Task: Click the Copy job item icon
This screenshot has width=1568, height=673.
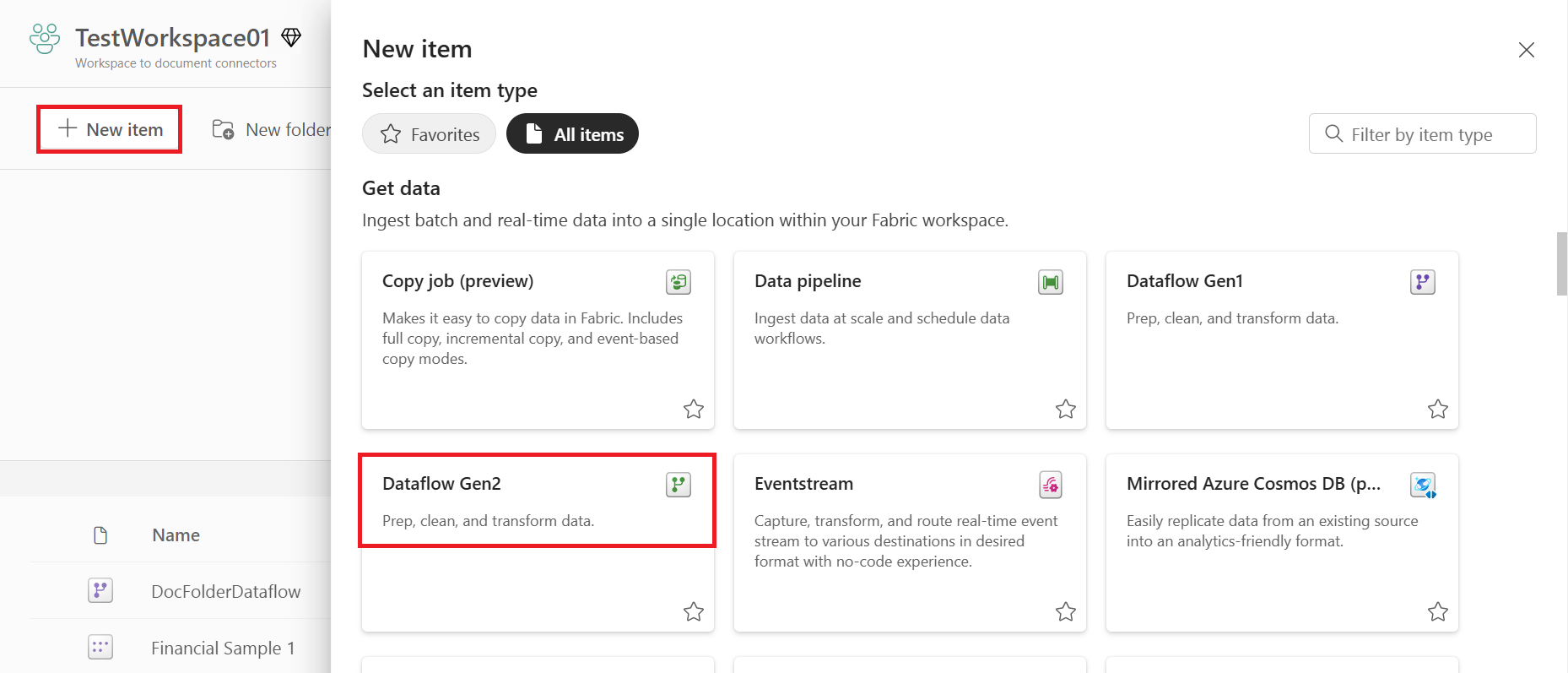Action: coord(679,282)
